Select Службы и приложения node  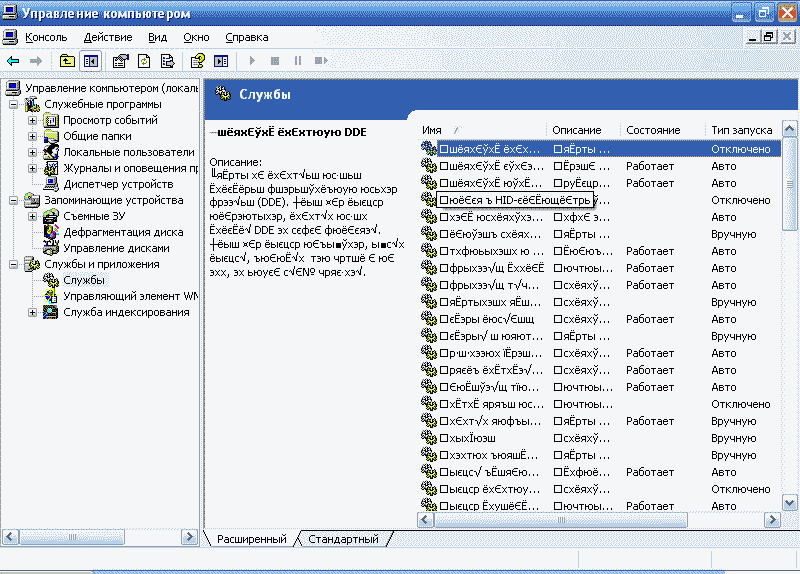point(102,264)
